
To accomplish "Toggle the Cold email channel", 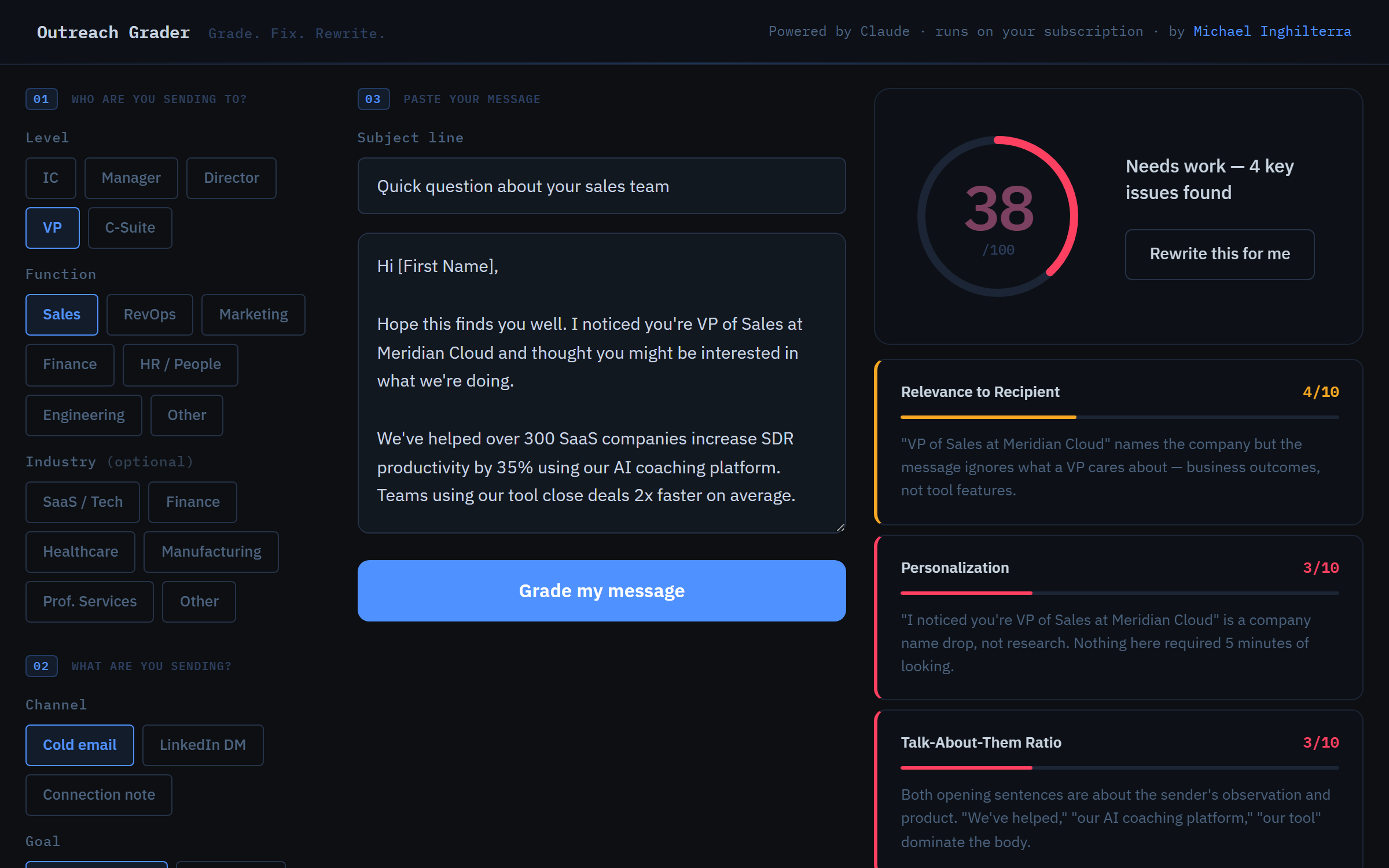I will 80,745.
